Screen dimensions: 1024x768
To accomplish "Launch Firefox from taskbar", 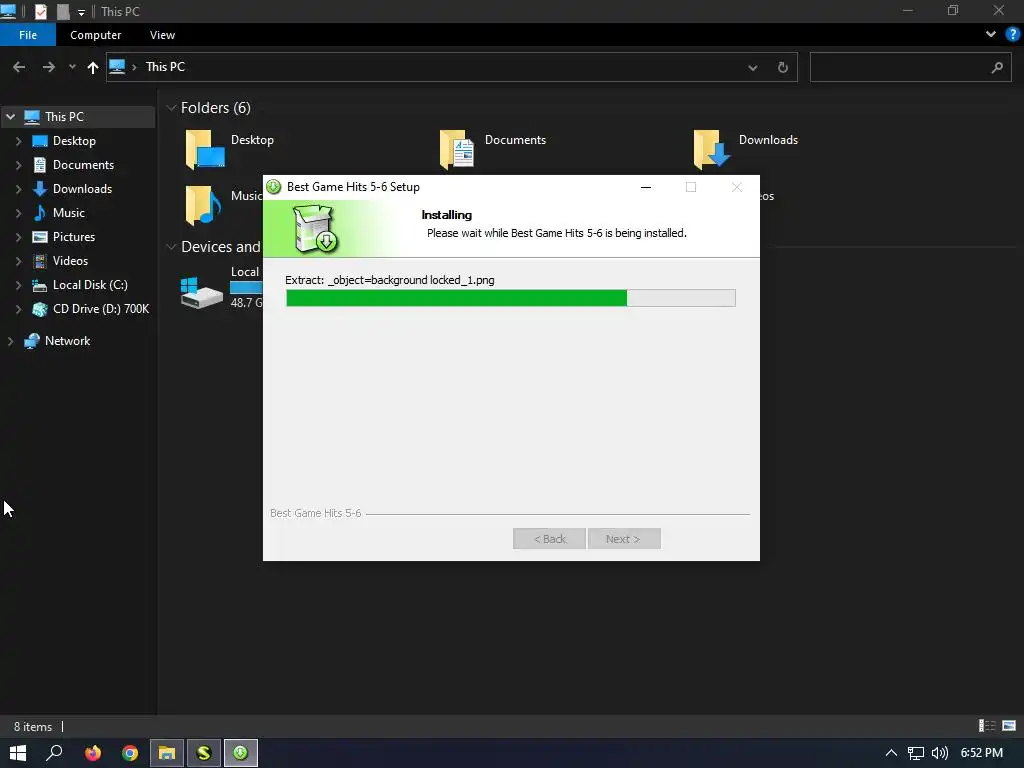I will (x=93, y=753).
